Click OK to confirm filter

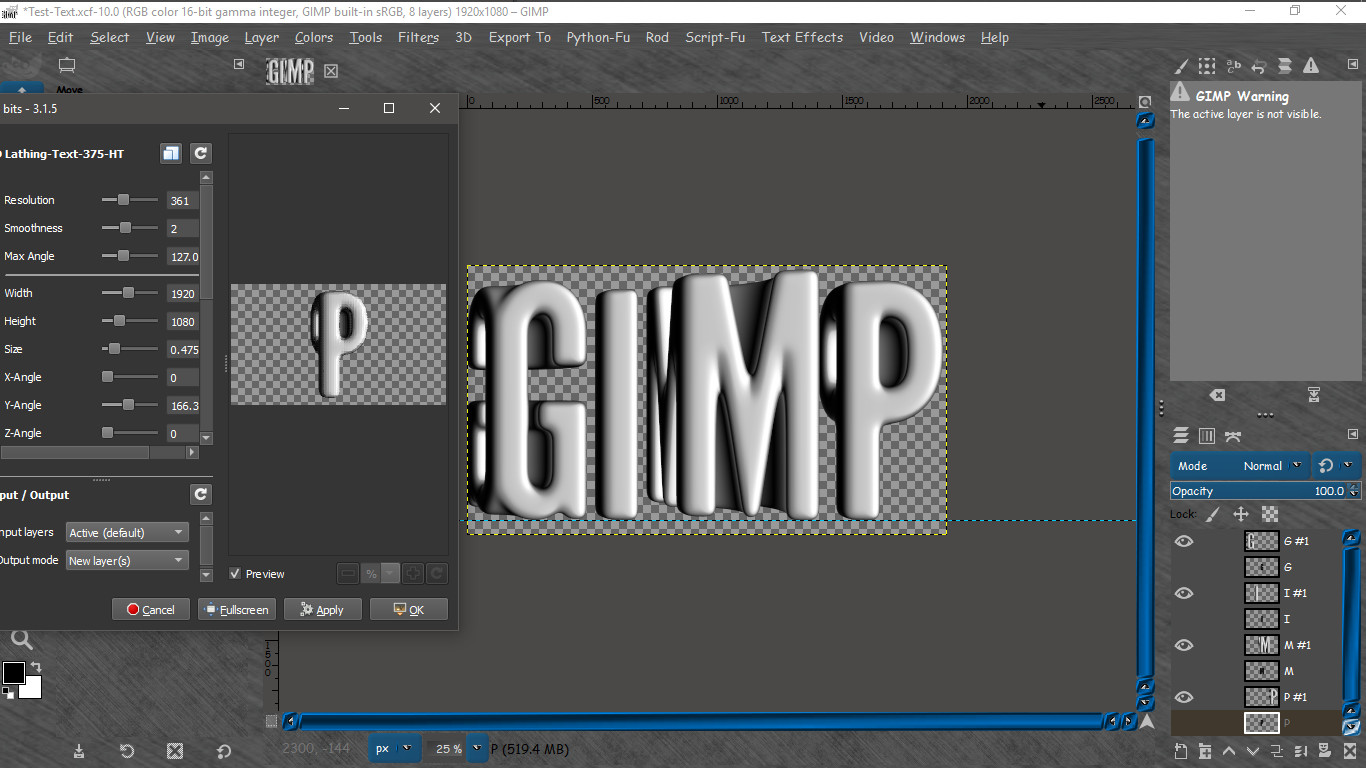[x=409, y=609]
